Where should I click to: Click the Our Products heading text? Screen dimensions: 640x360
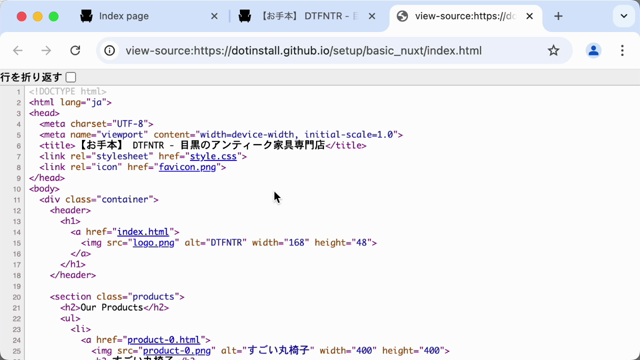pos(112,307)
